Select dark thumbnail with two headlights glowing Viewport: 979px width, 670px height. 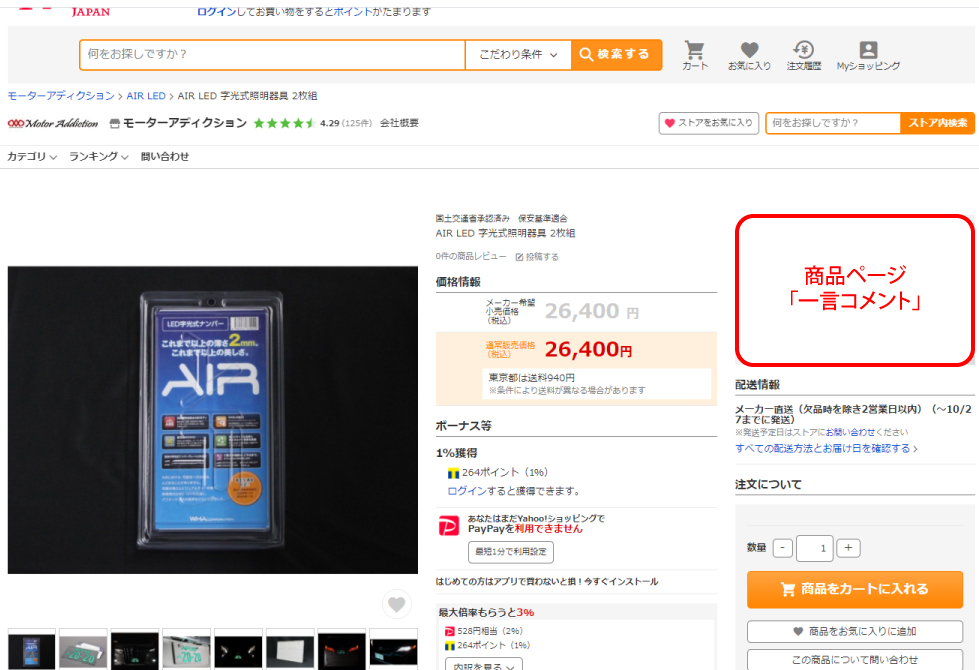point(239,650)
